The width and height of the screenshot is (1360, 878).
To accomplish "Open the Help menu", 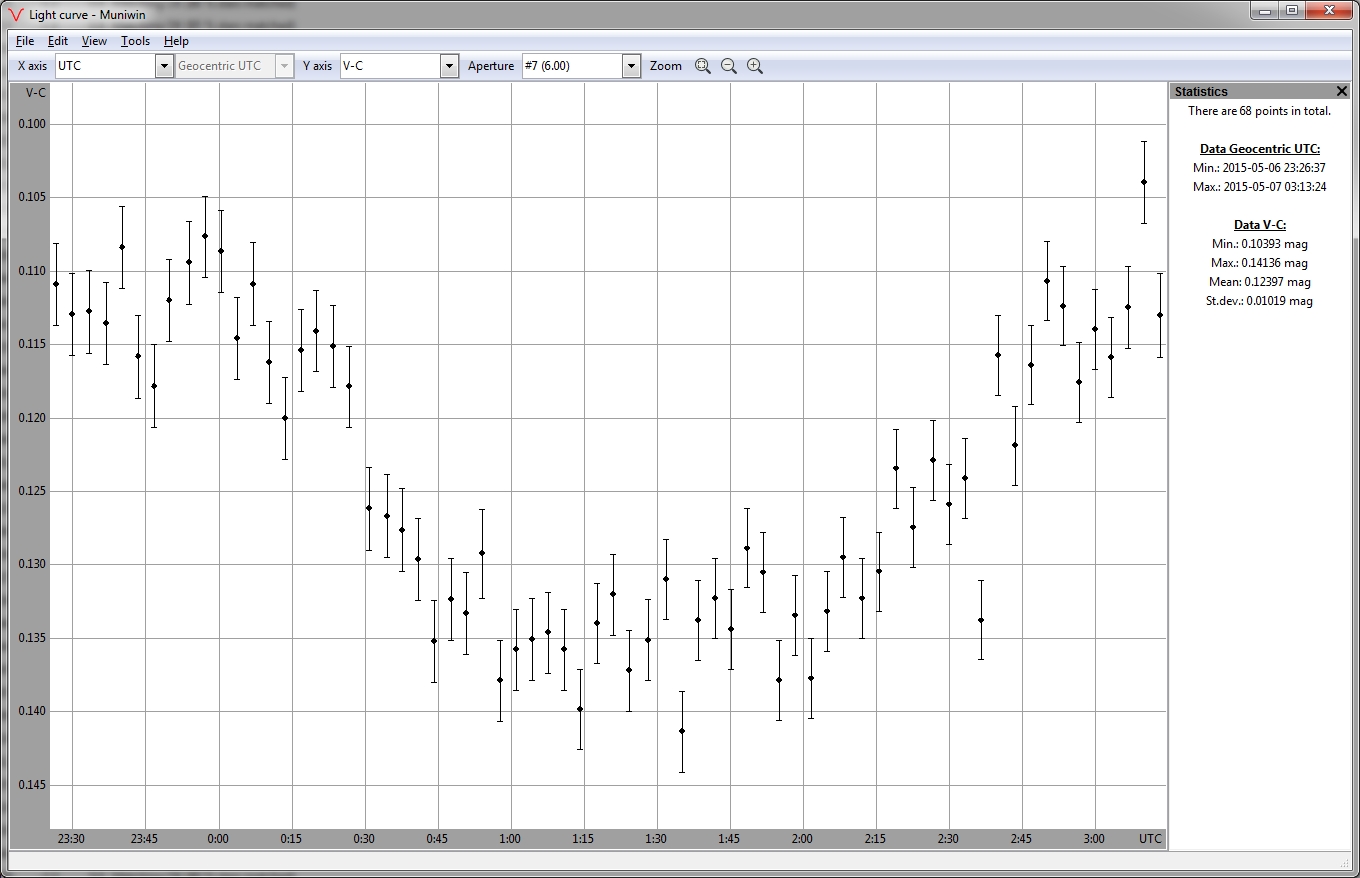I will coord(176,41).
